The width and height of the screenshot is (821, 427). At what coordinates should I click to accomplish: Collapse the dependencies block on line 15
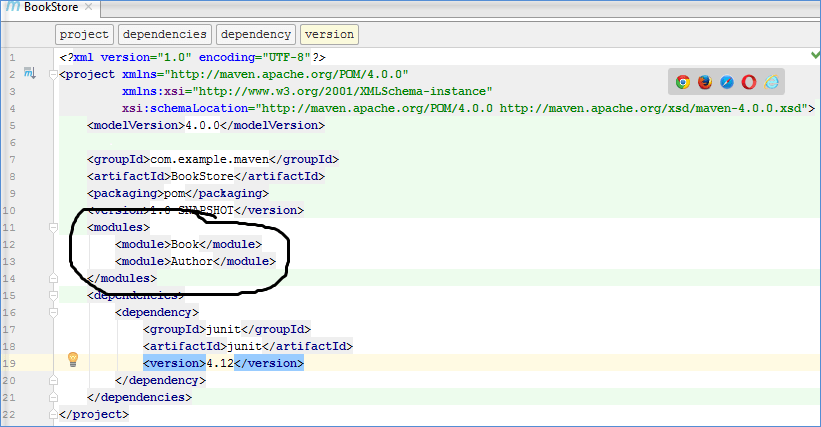coord(54,295)
